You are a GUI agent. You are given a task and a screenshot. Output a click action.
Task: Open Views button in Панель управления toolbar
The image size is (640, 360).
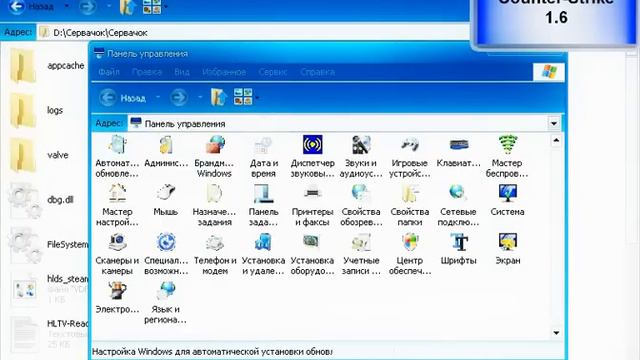[x=243, y=97]
